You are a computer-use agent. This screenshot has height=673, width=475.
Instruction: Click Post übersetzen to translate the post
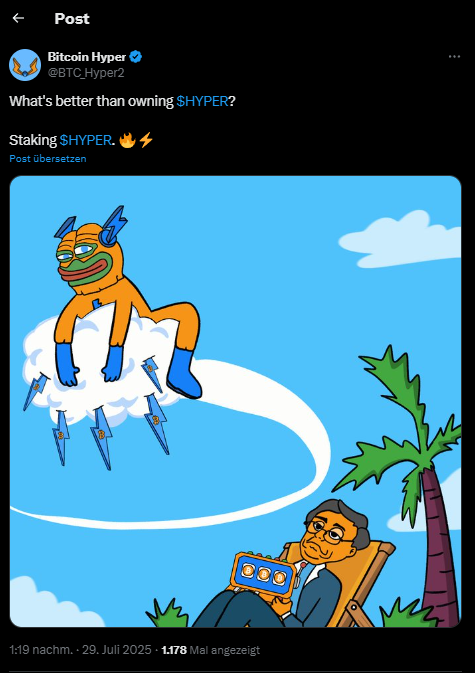point(48,158)
